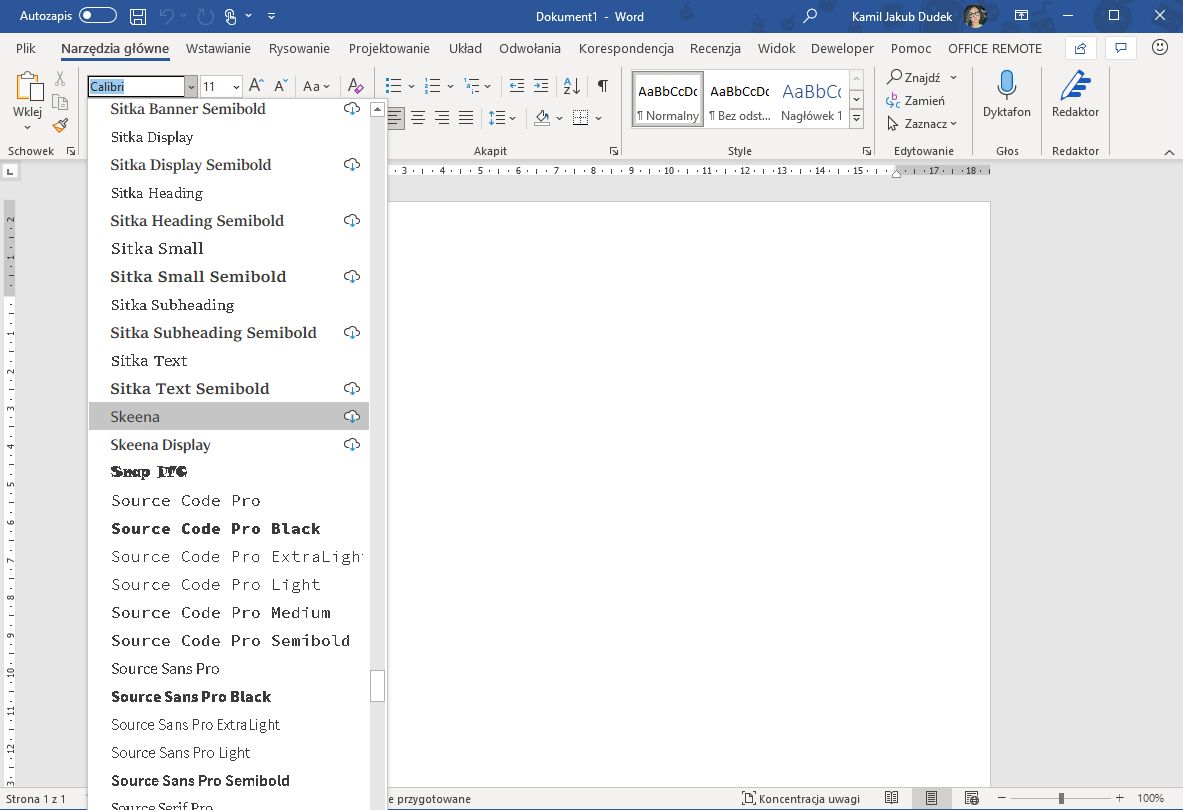1183x810 pixels.
Task: Open the Korespondencja tab
Action: click(626, 48)
